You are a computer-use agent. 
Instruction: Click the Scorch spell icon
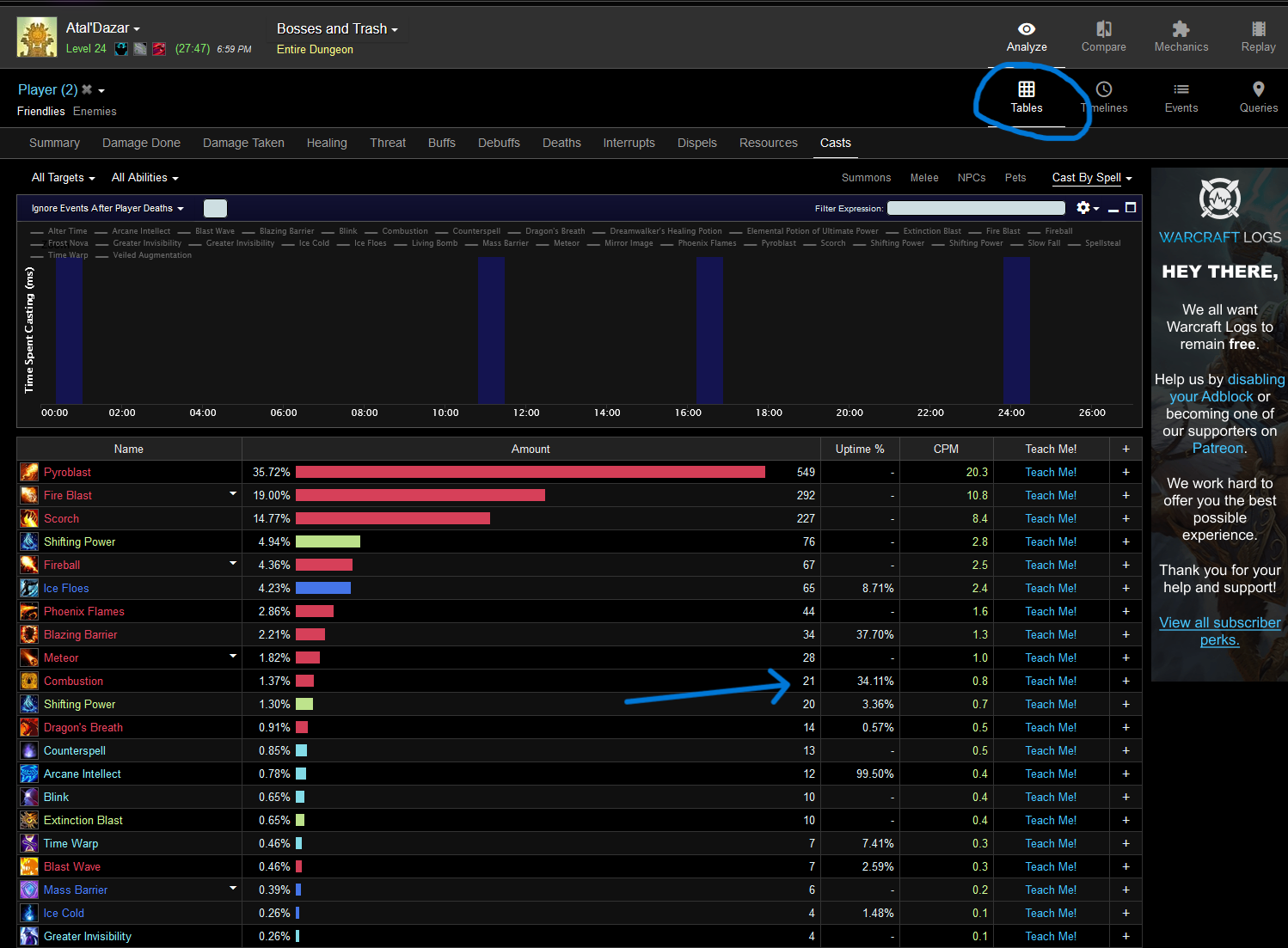point(29,518)
